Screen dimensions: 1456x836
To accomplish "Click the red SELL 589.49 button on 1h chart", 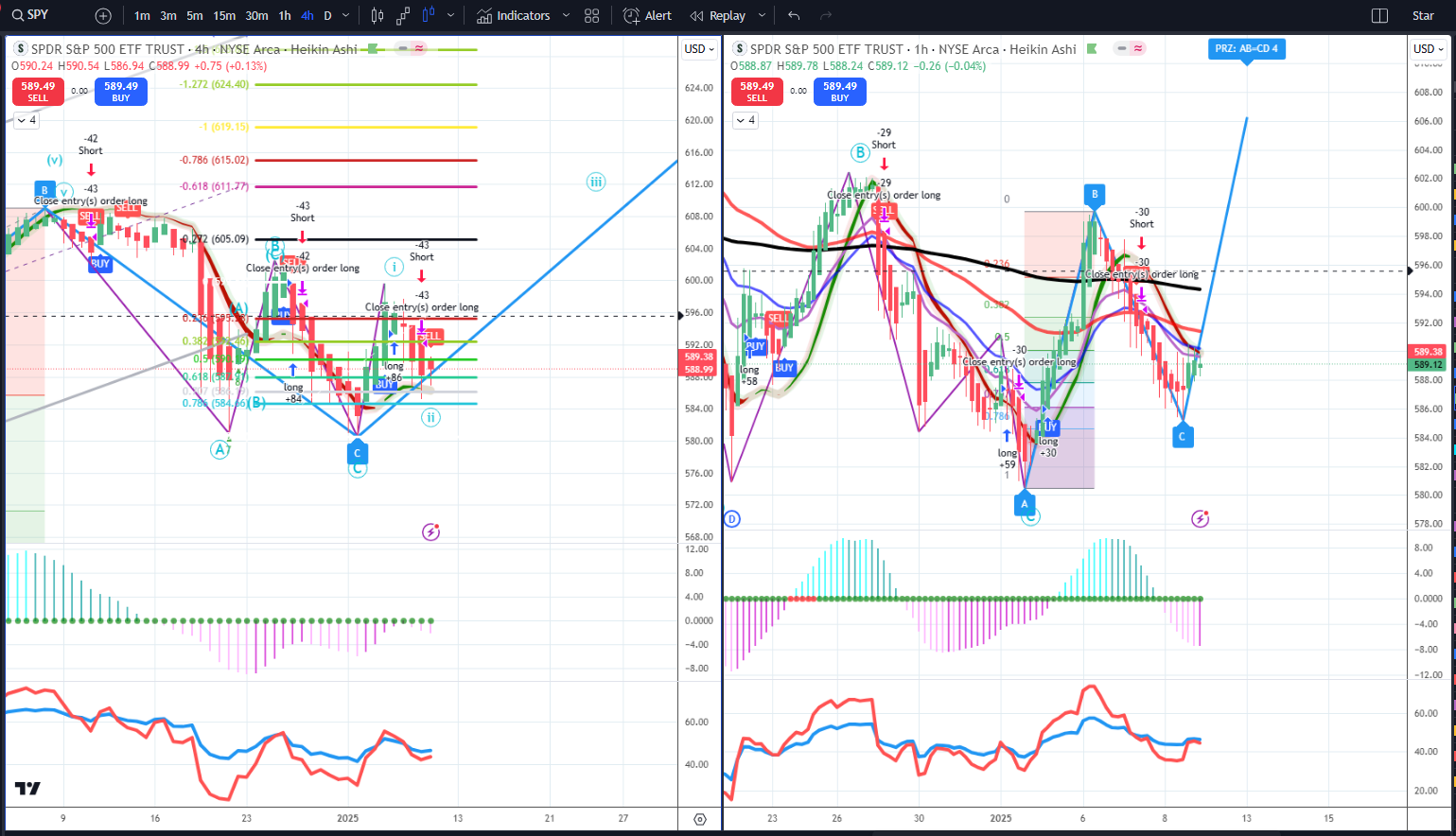I will [757, 91].
